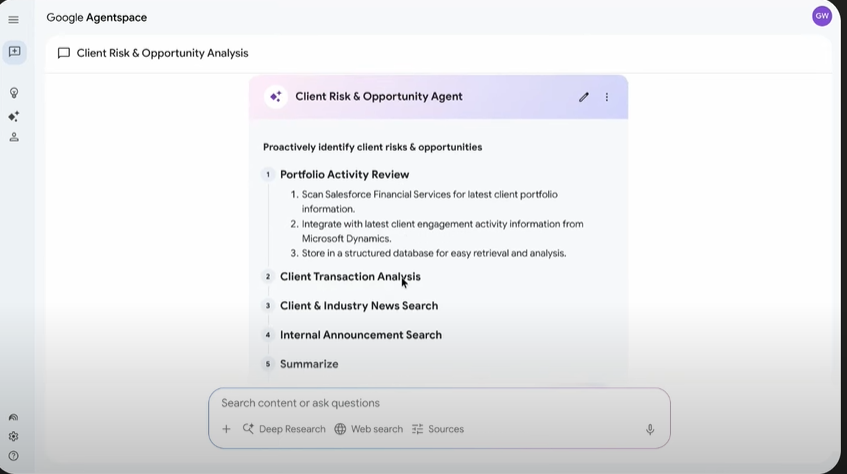This screenshot has height=474, width=847.
Task: Expand the Summarize step
Action: coord(309,364)
